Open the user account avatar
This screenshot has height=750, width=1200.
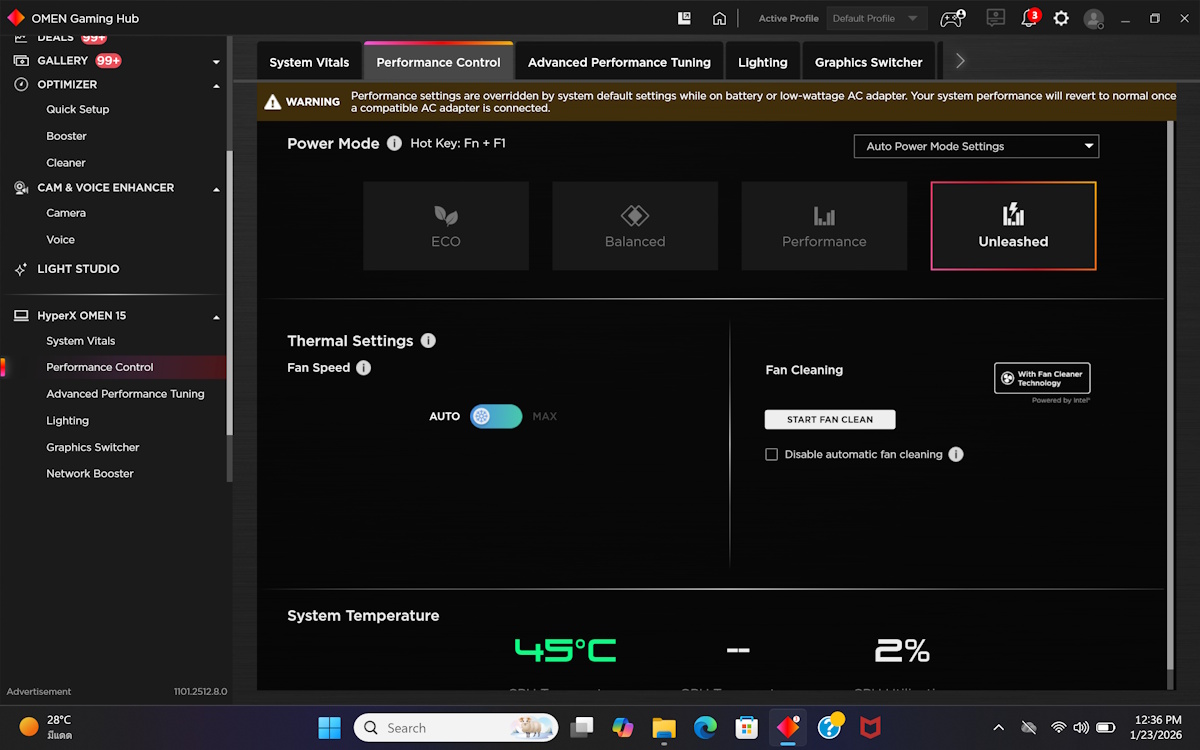click(1094, 18)
